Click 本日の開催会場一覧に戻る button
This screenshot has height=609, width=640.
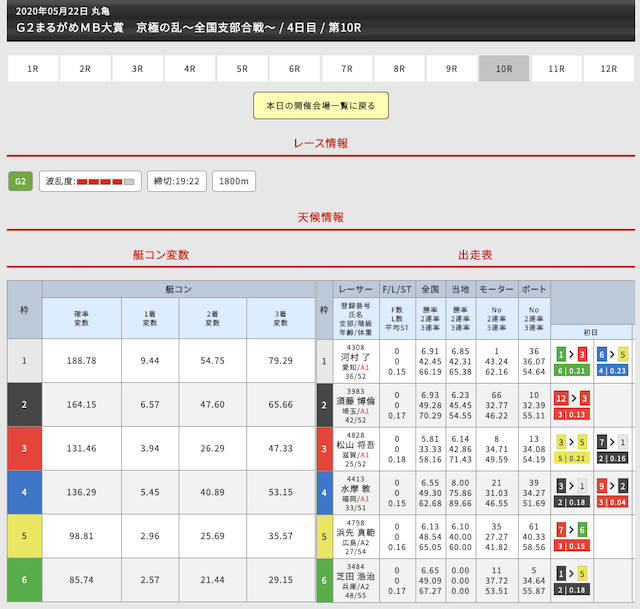321,106
